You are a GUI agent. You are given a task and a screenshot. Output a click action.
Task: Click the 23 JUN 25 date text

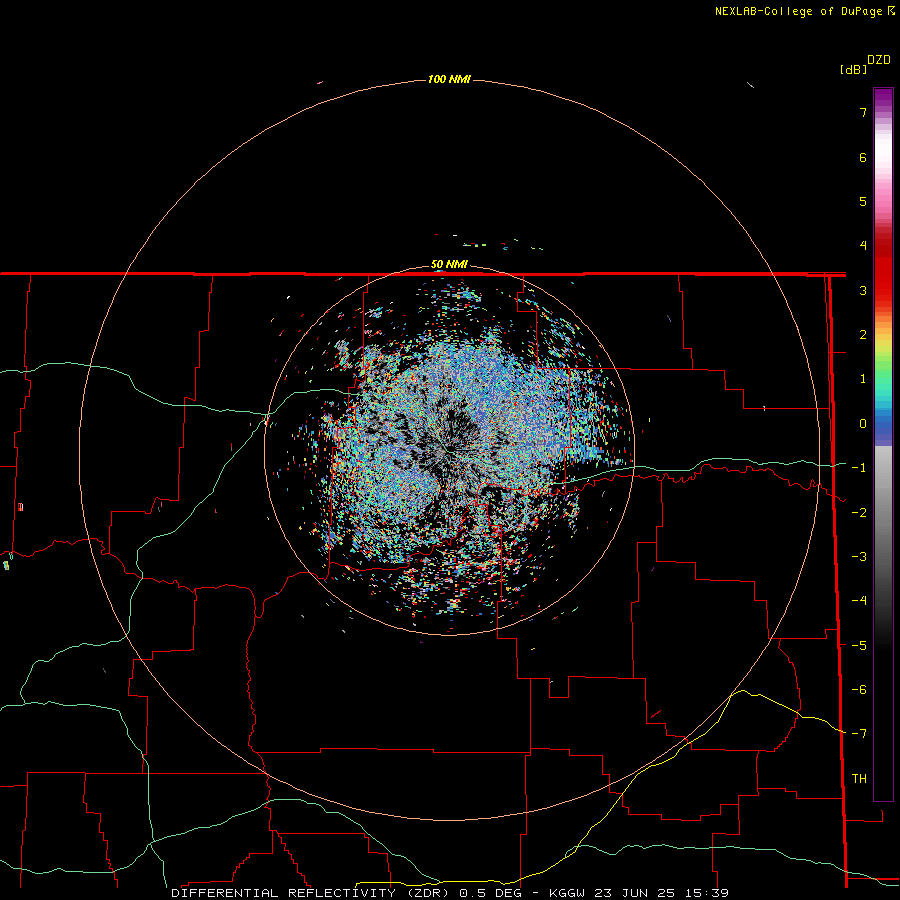point(636,893)
